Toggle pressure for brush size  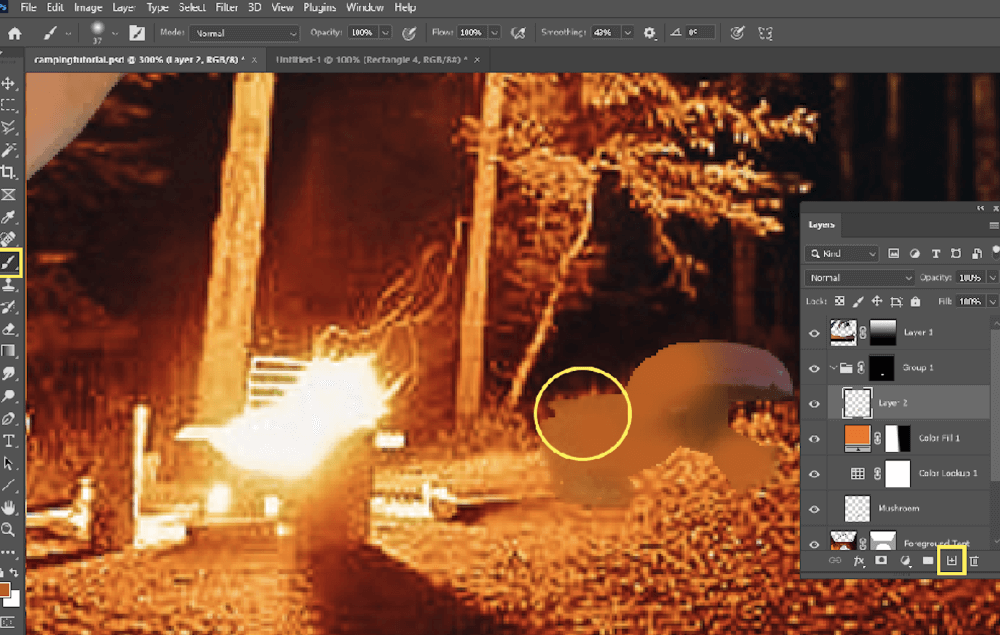point(737,33)
